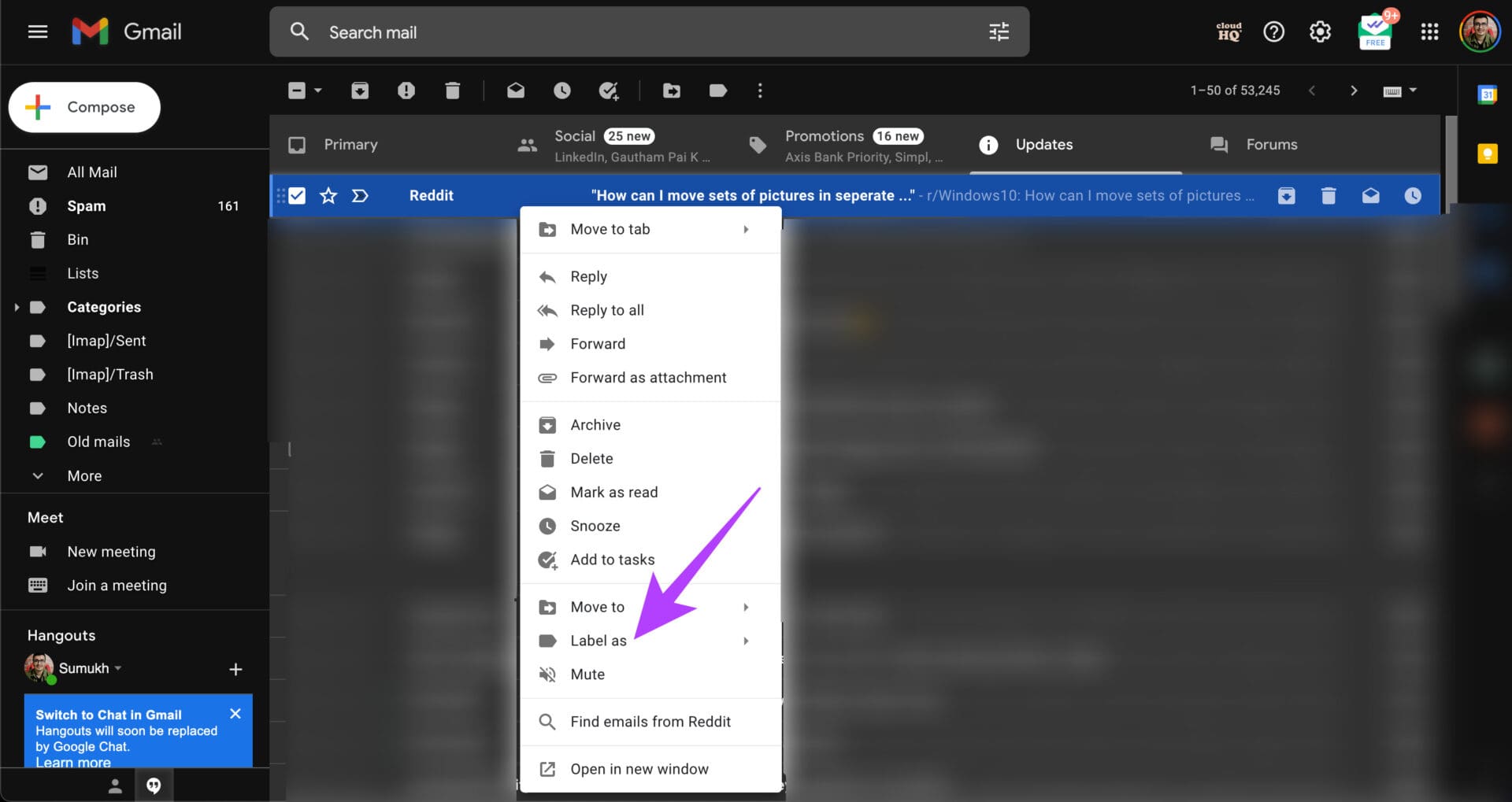
Task: Open Google Calendar from the side panel
Action: [1487, 94]
